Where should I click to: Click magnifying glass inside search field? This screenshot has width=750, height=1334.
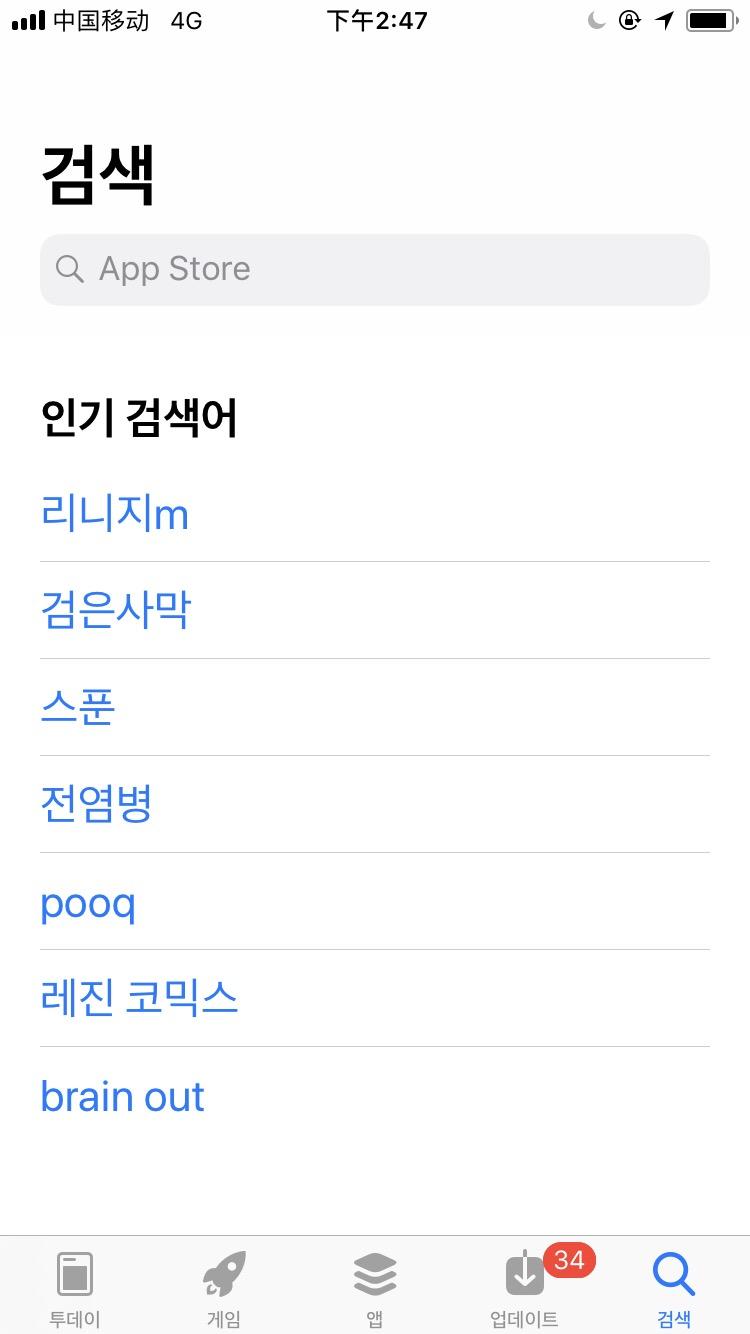point(69,269)
